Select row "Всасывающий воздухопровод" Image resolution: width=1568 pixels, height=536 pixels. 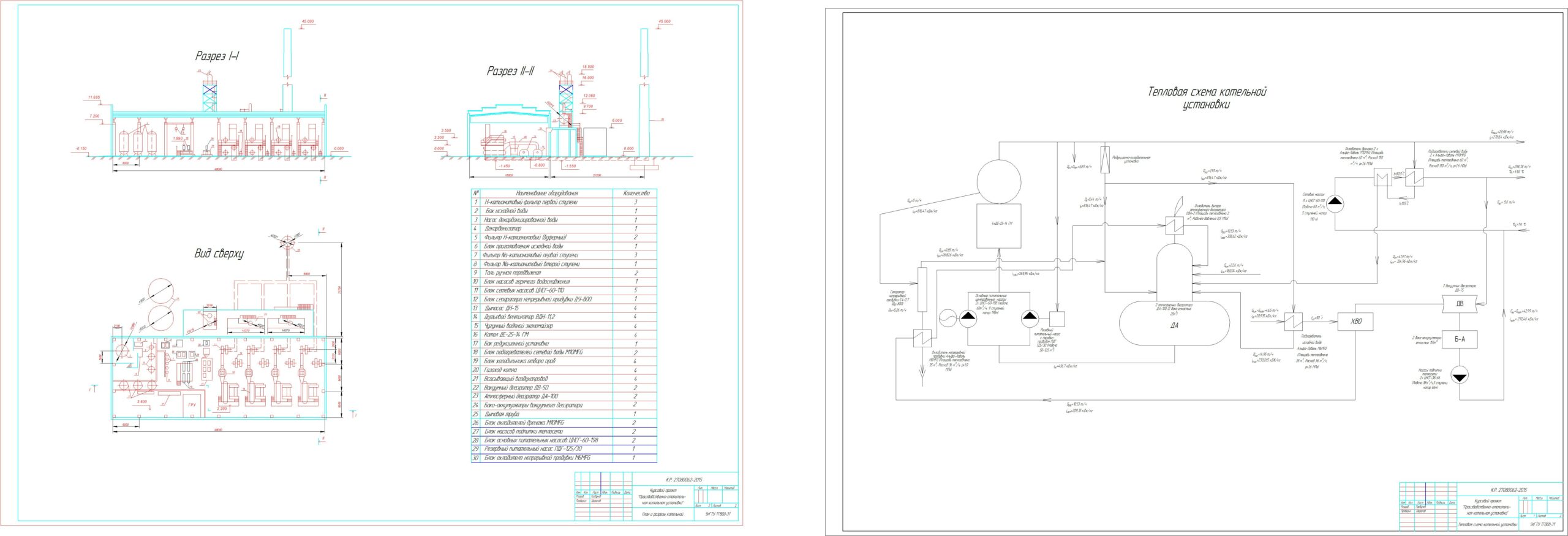click(563, 379)
